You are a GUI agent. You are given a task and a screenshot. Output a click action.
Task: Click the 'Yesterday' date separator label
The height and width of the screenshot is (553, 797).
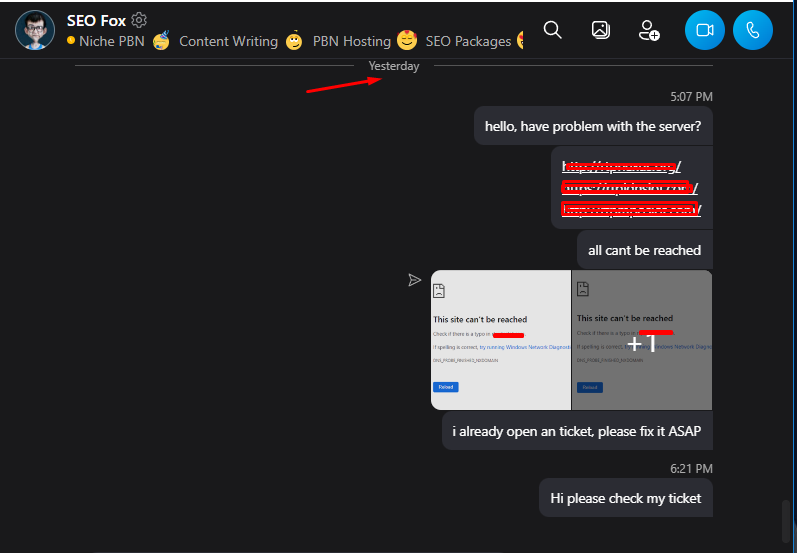(394, 66)
